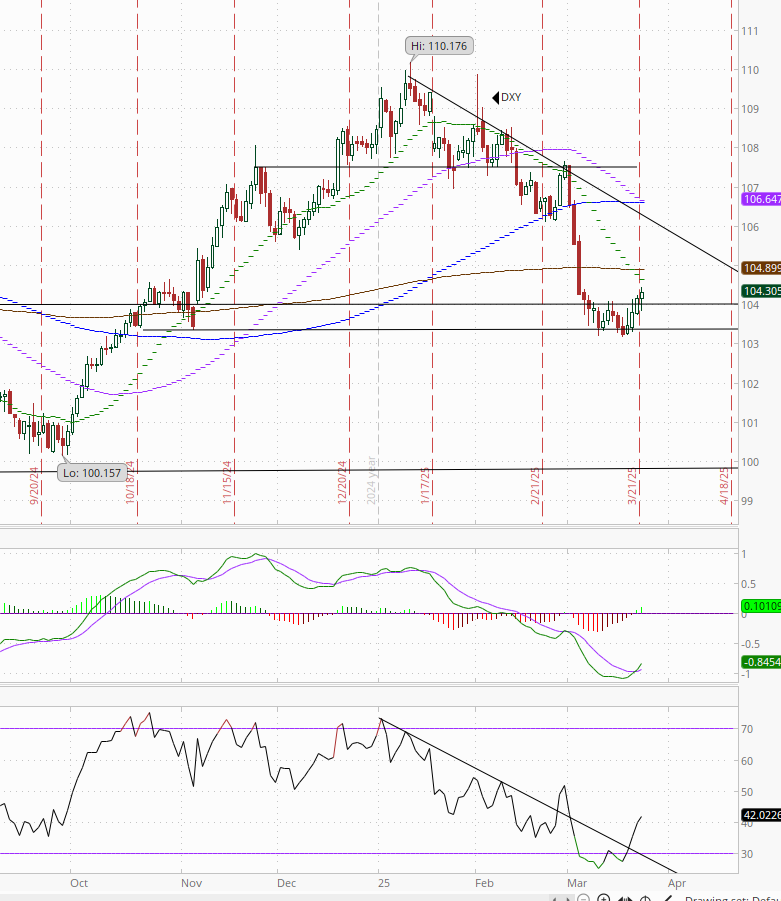Click the Oct label on time axis
This screenshot has width=781, height=901.
79,883
